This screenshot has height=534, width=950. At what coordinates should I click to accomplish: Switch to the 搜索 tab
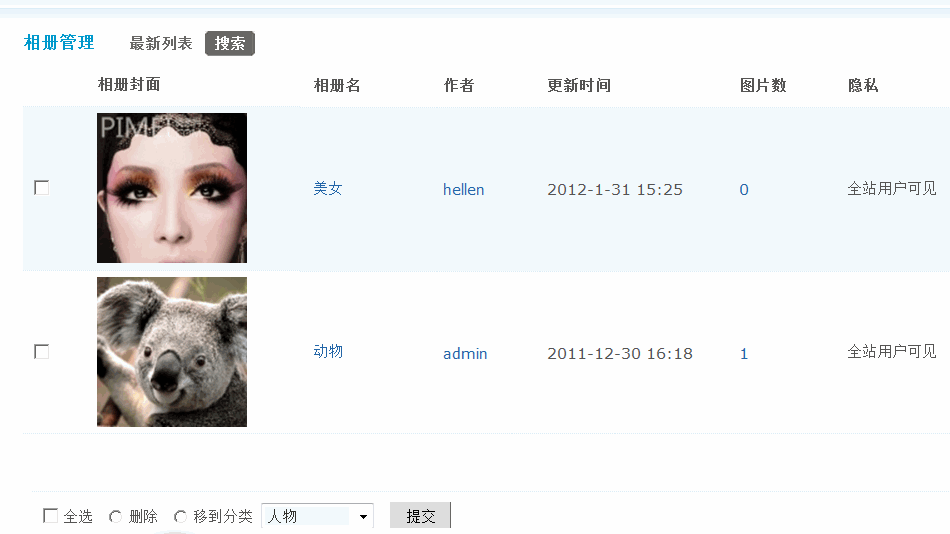click(x=230, y=44)
